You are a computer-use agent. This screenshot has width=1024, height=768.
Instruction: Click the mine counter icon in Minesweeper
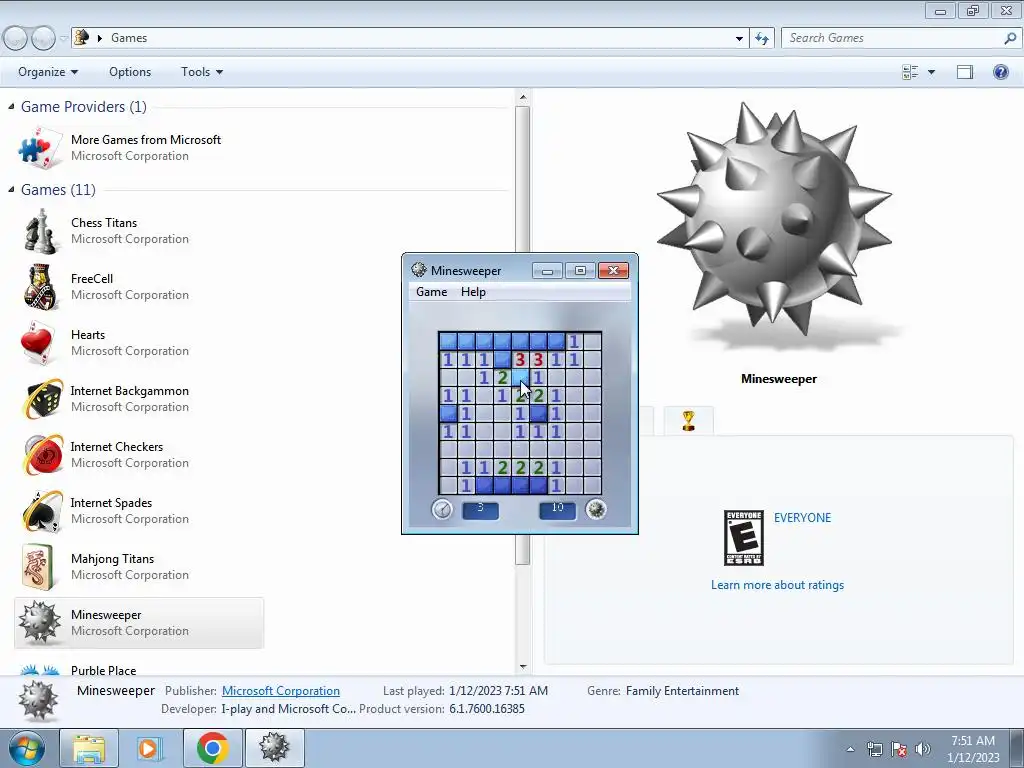(596, 509)
